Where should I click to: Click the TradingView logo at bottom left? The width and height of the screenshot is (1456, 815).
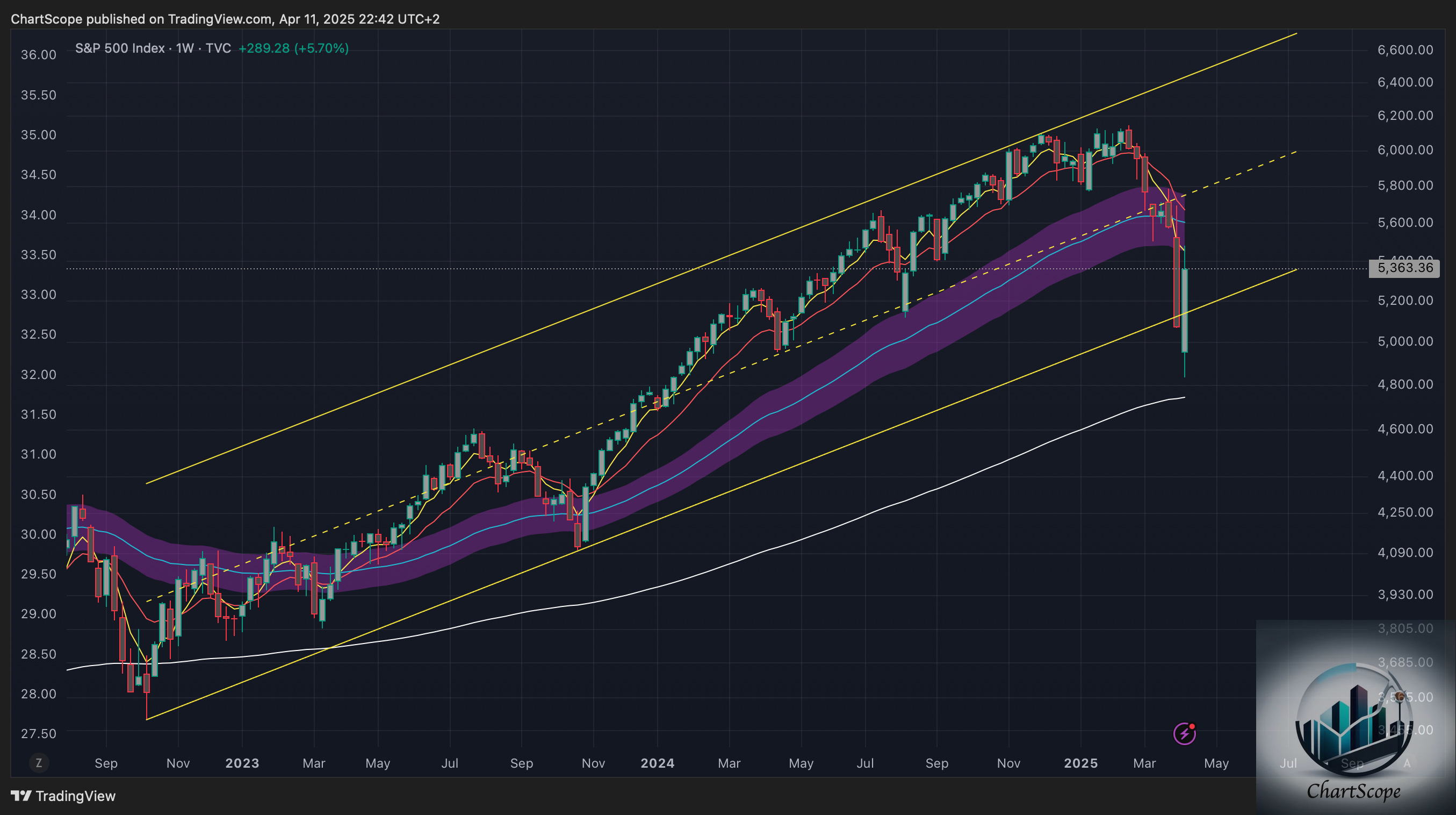63,796
